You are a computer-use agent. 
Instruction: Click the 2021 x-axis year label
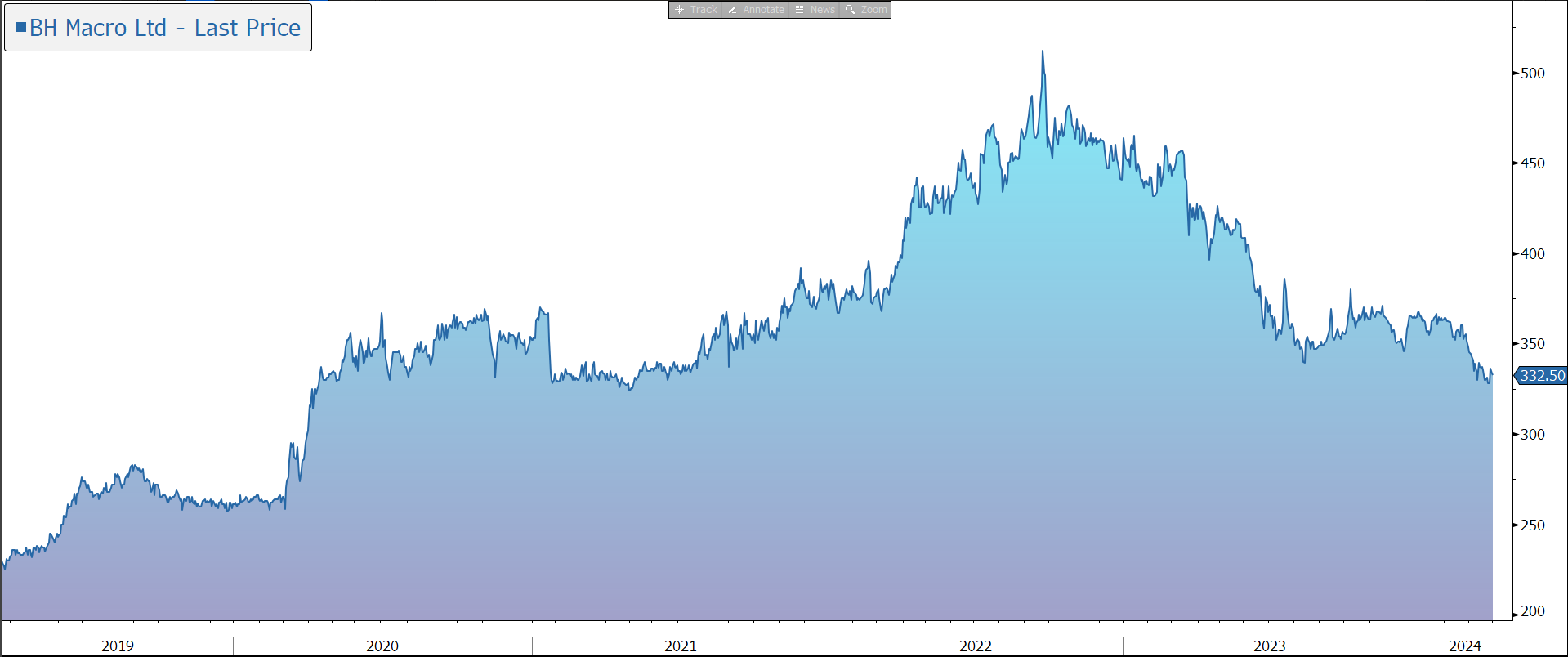[x=681, y=646]
